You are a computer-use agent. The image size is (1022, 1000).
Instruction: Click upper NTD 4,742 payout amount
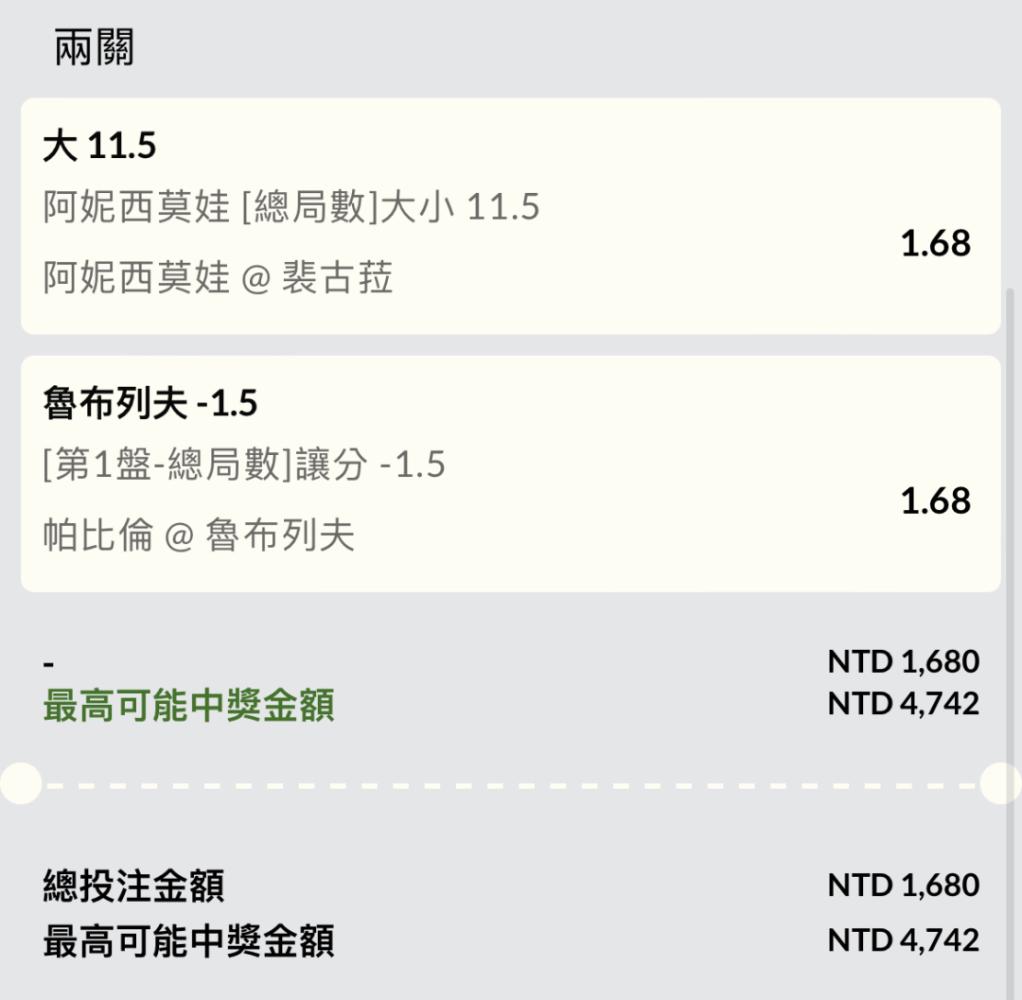click(x=903, y=703)
